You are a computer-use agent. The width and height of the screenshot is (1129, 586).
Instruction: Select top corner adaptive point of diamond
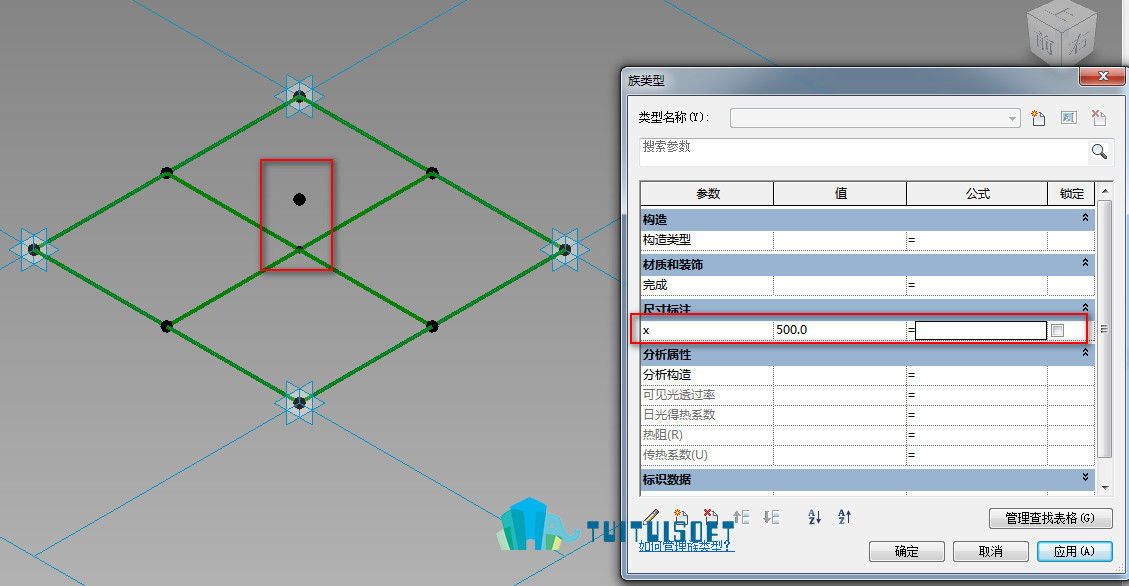pos(300,96)
